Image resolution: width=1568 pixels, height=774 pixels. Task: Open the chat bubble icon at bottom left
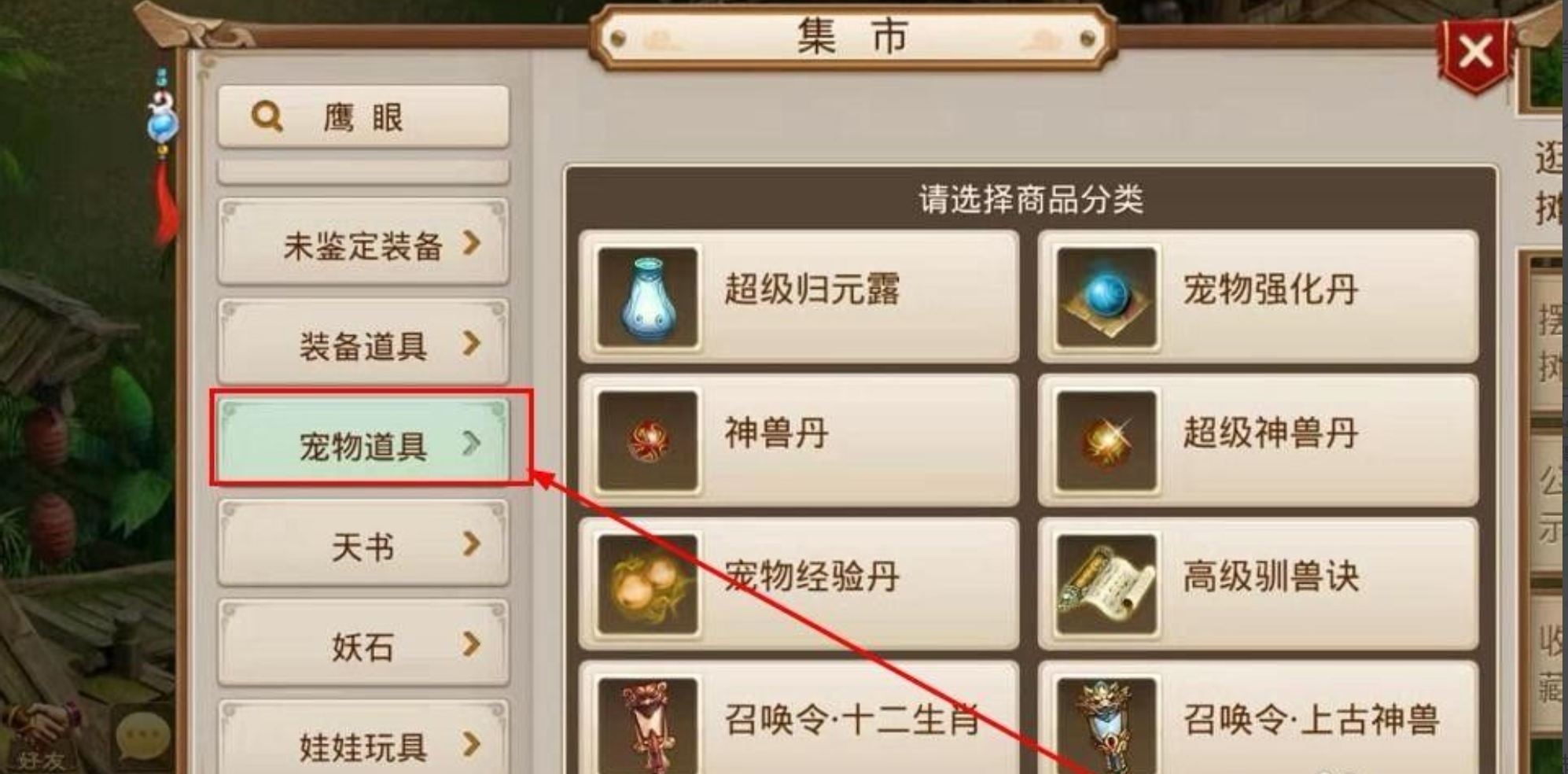[143, 736]
